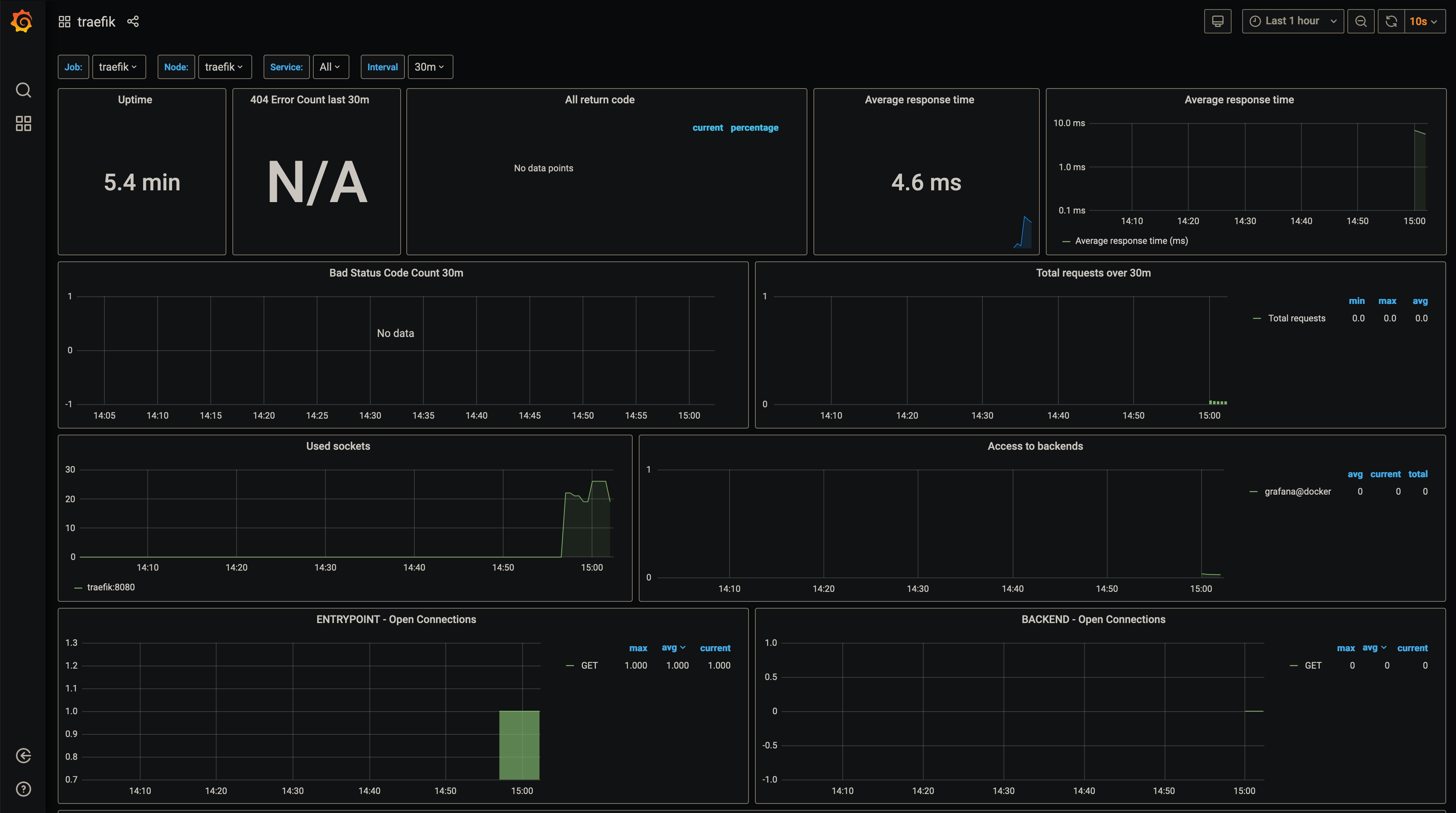
Task: Click the sign-in arrow icon in sidebar
Action: (x=23, y=755)
